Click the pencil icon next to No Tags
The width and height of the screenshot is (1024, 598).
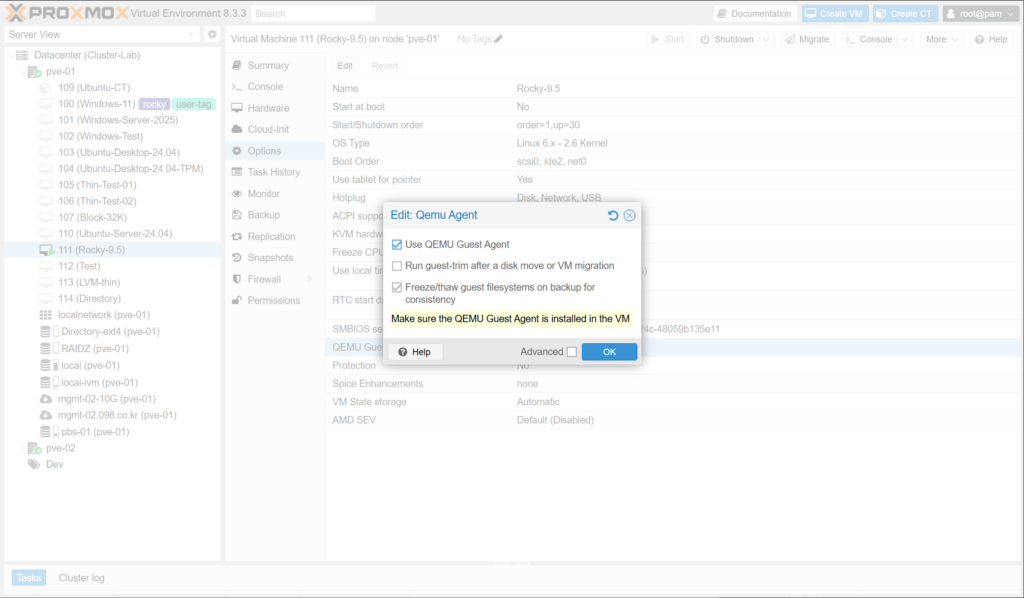pyautogui.click(x=499, y=39)
